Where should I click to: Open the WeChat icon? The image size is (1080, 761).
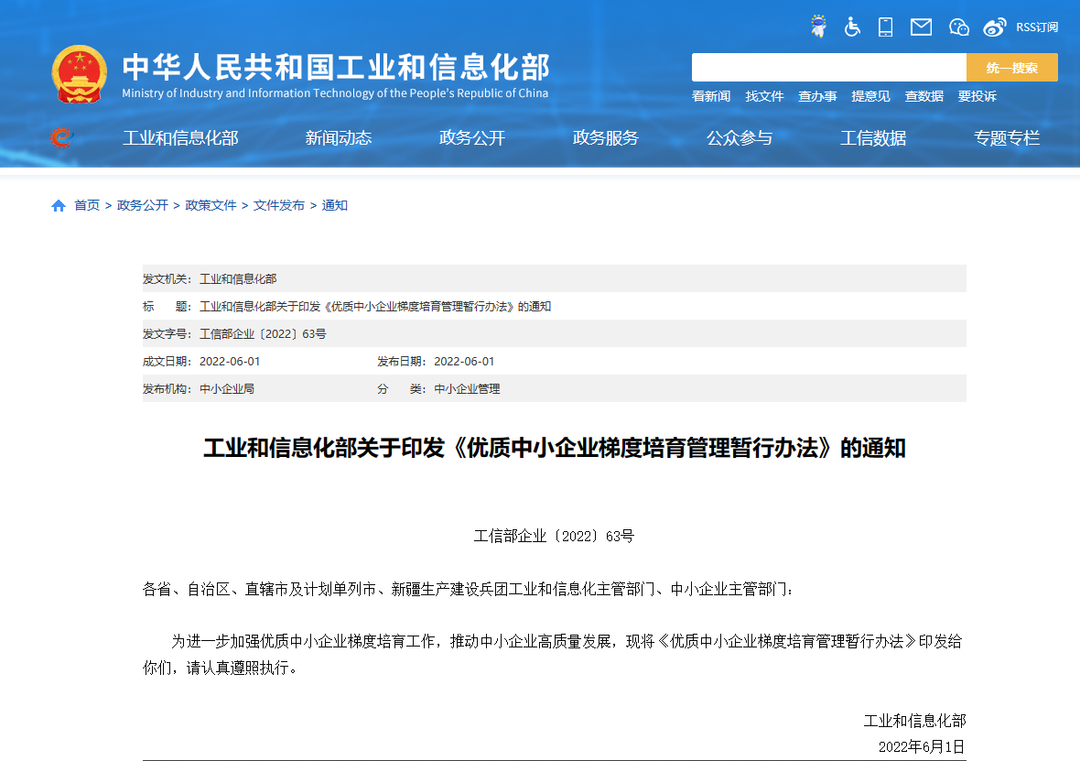(959, 27)
